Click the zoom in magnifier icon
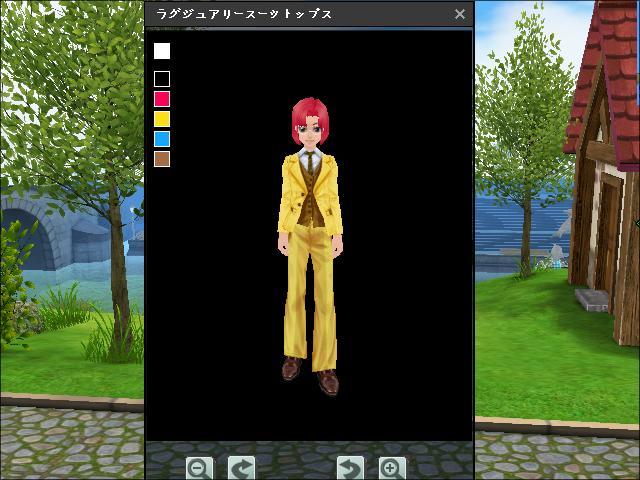Image resolution: width=640 pixels, height=480 pixels. click(x=392, y=467)
